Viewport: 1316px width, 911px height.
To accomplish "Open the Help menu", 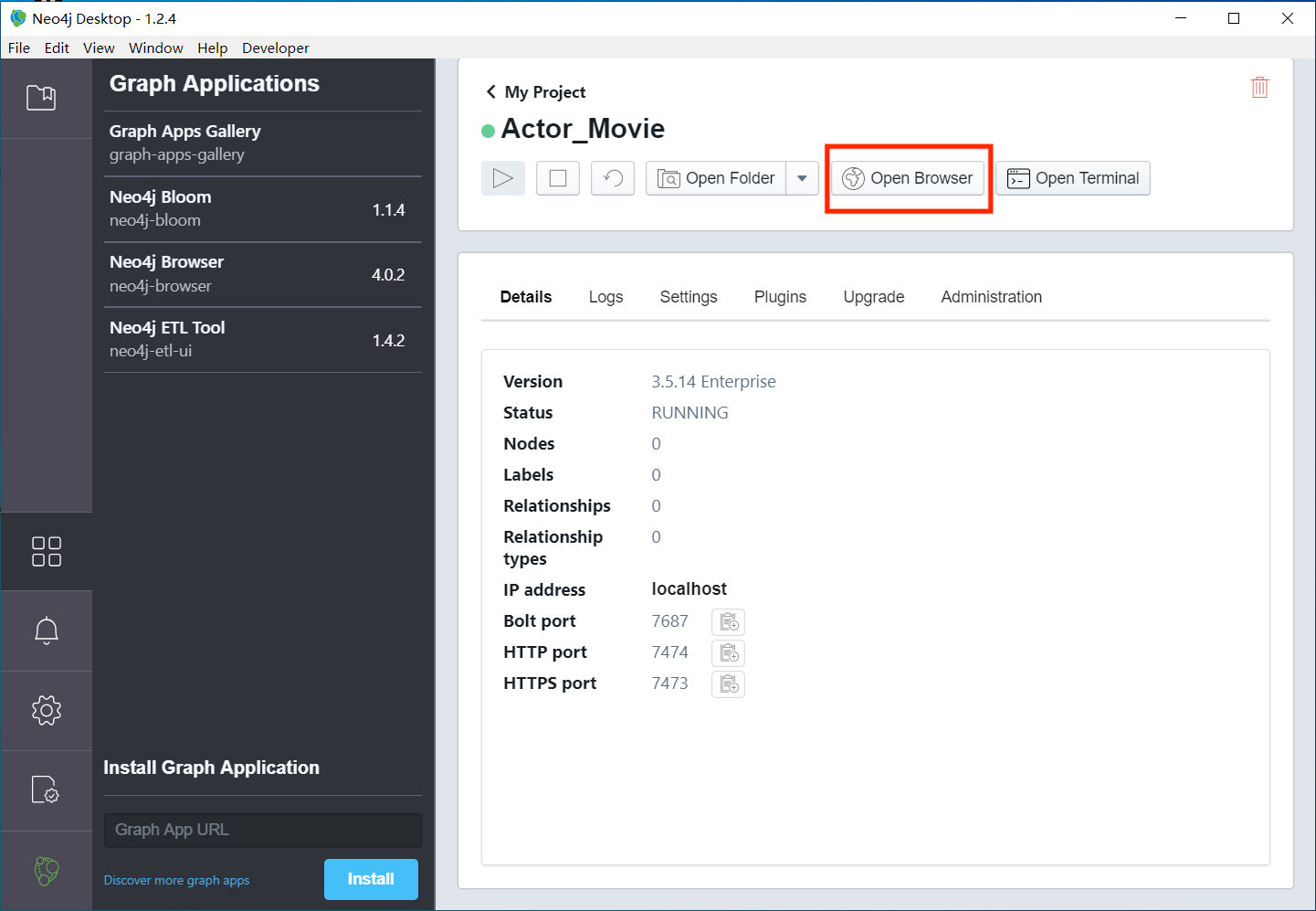I will tap(212, 48).
